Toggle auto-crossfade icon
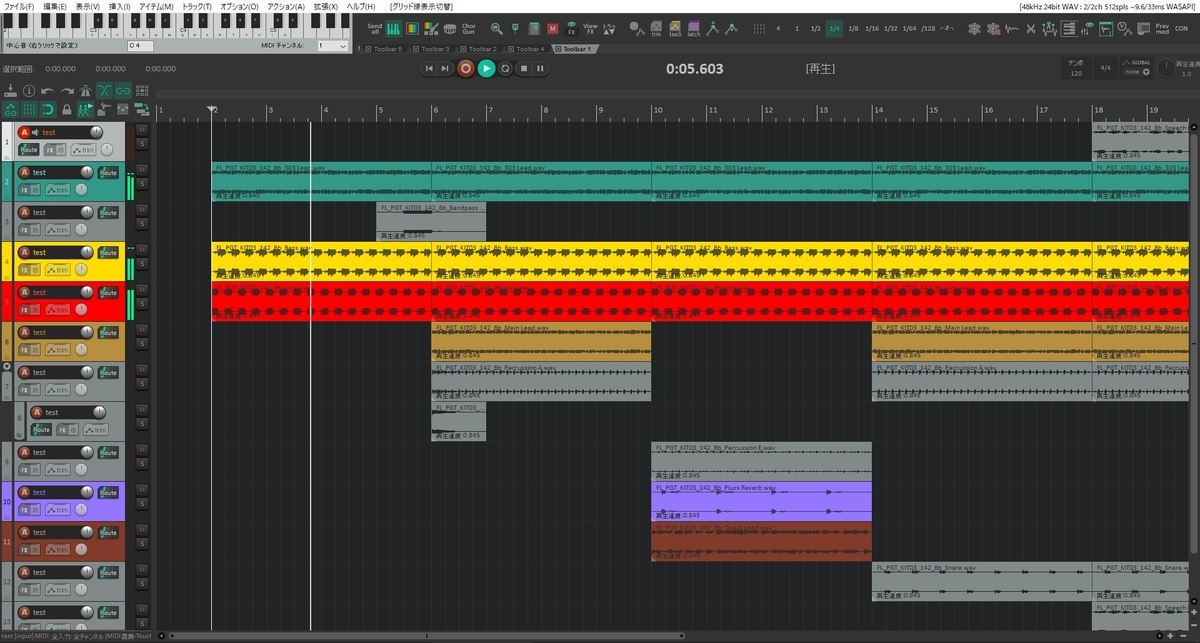The height and width of the screenshot is (643, 1200). click(x=104, y=90)
